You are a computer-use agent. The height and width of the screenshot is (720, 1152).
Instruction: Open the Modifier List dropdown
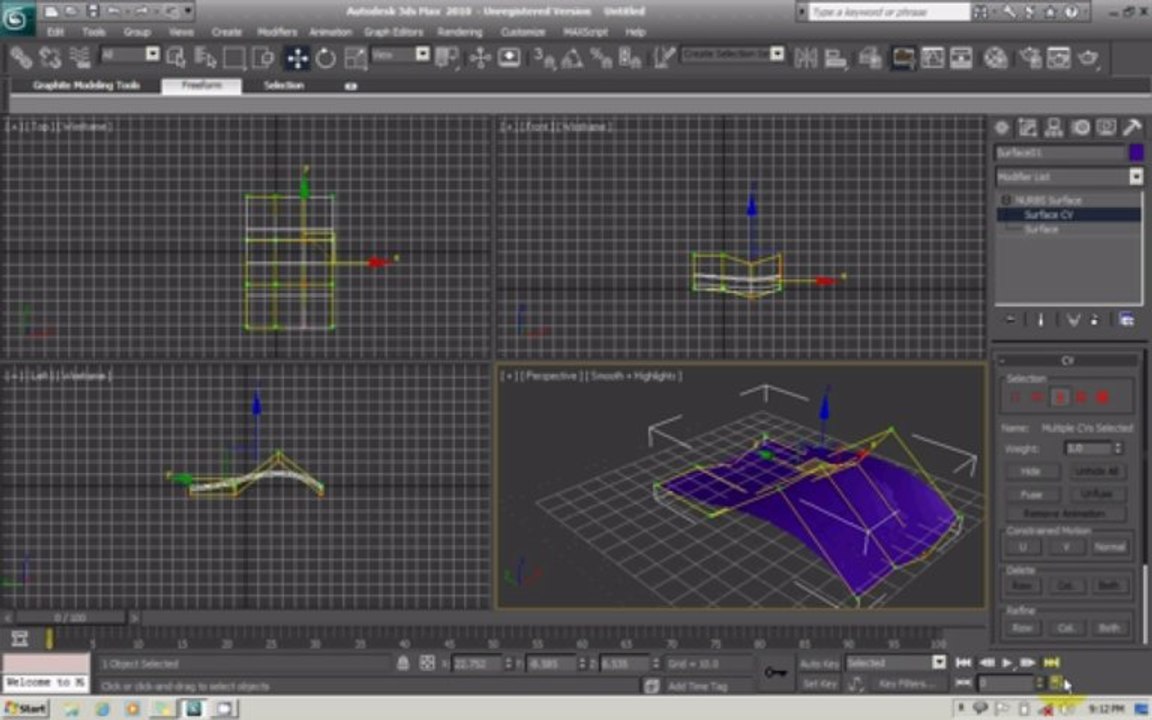pyautogui.click(x=1136, y=176)
